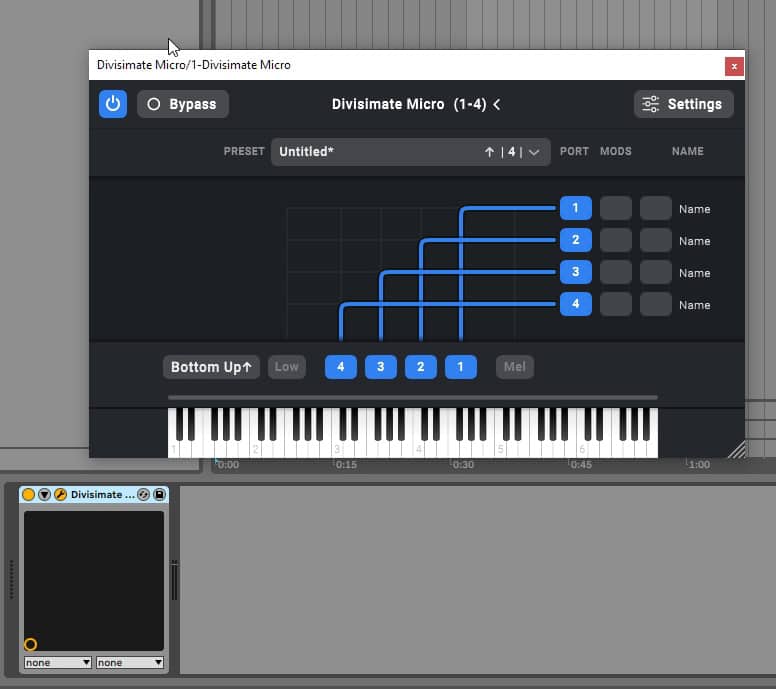Select port button 4
The height and width of the screenshot is (689, 776).
(576, 304)
